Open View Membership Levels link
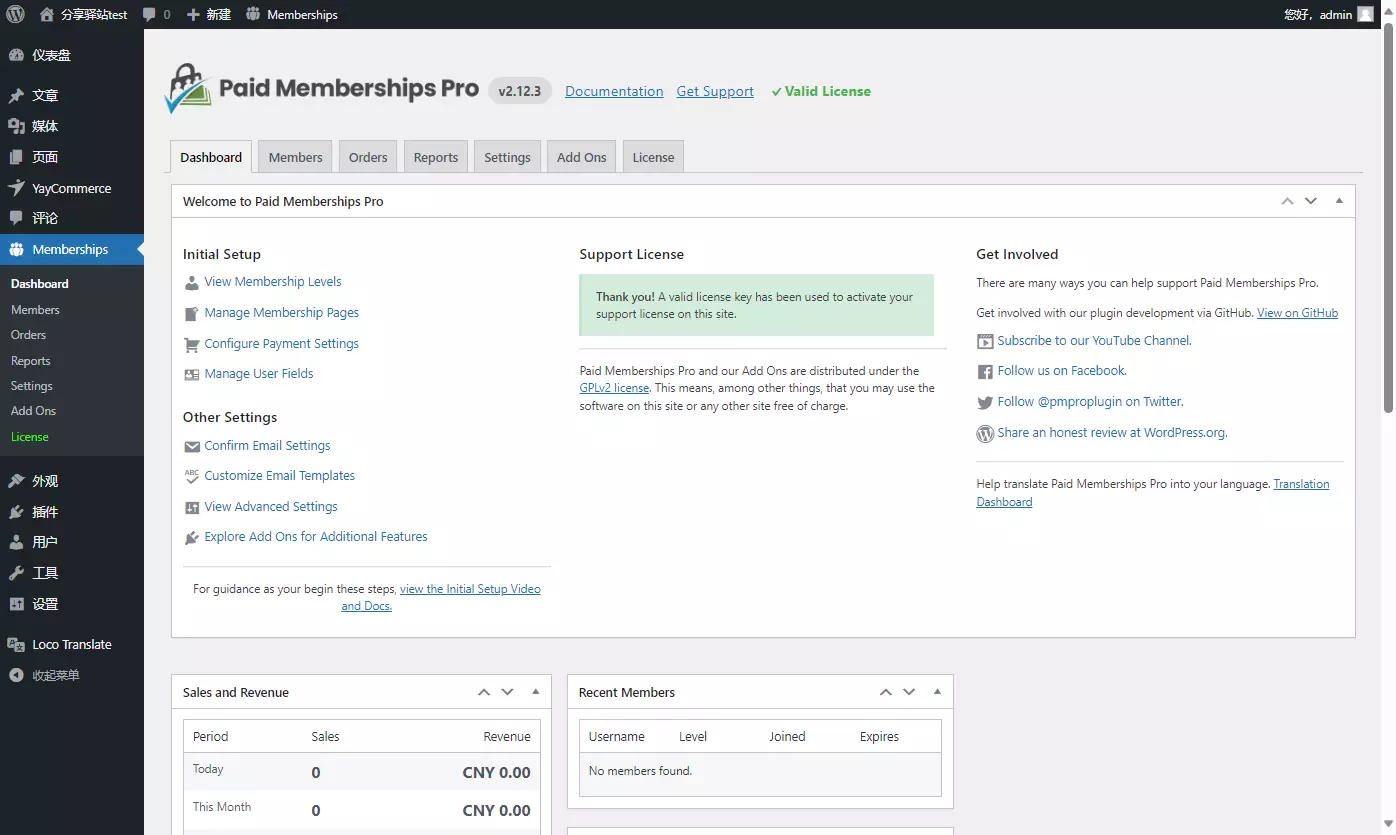Viewport: 1396px width, 835px height. pyautogui.click(x=273, y=282)
